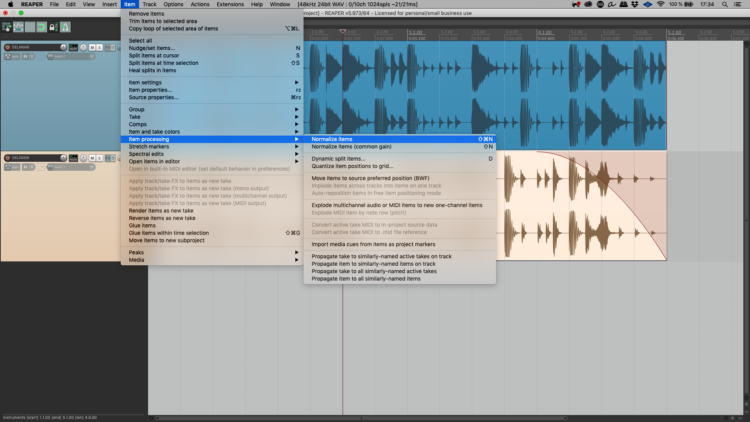Click the route icon on first track

73,47
